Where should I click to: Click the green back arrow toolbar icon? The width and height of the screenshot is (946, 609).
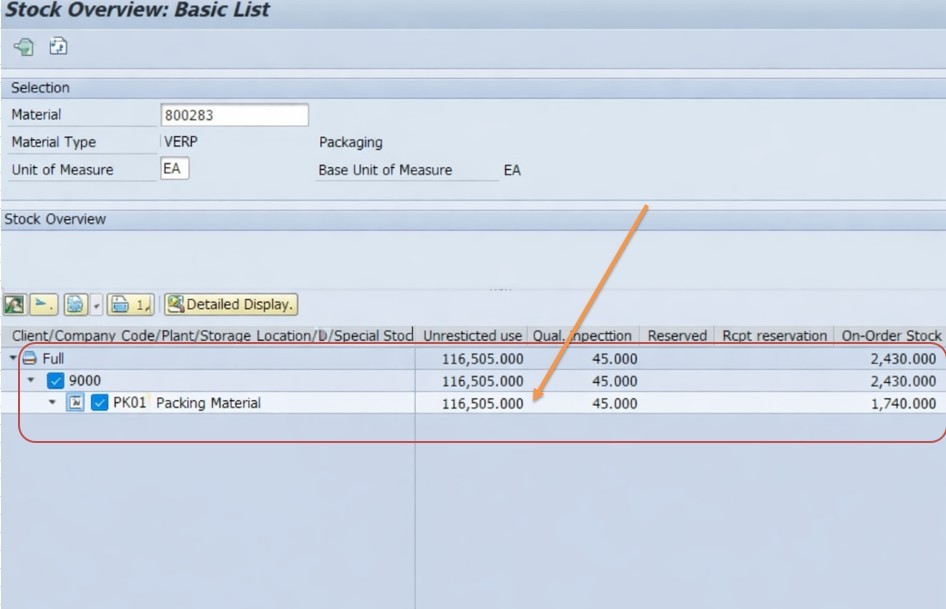coord(23,46)
